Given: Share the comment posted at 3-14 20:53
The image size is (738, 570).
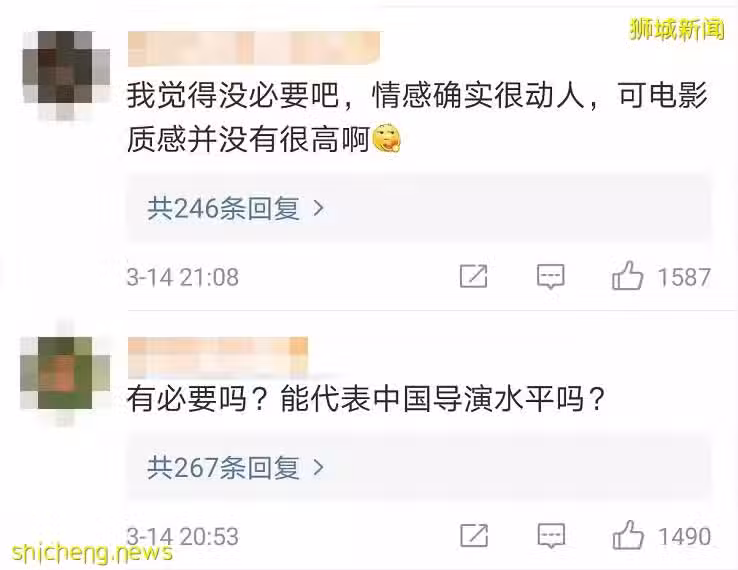Looking at the screenshot, I should [x=473, y=536].
